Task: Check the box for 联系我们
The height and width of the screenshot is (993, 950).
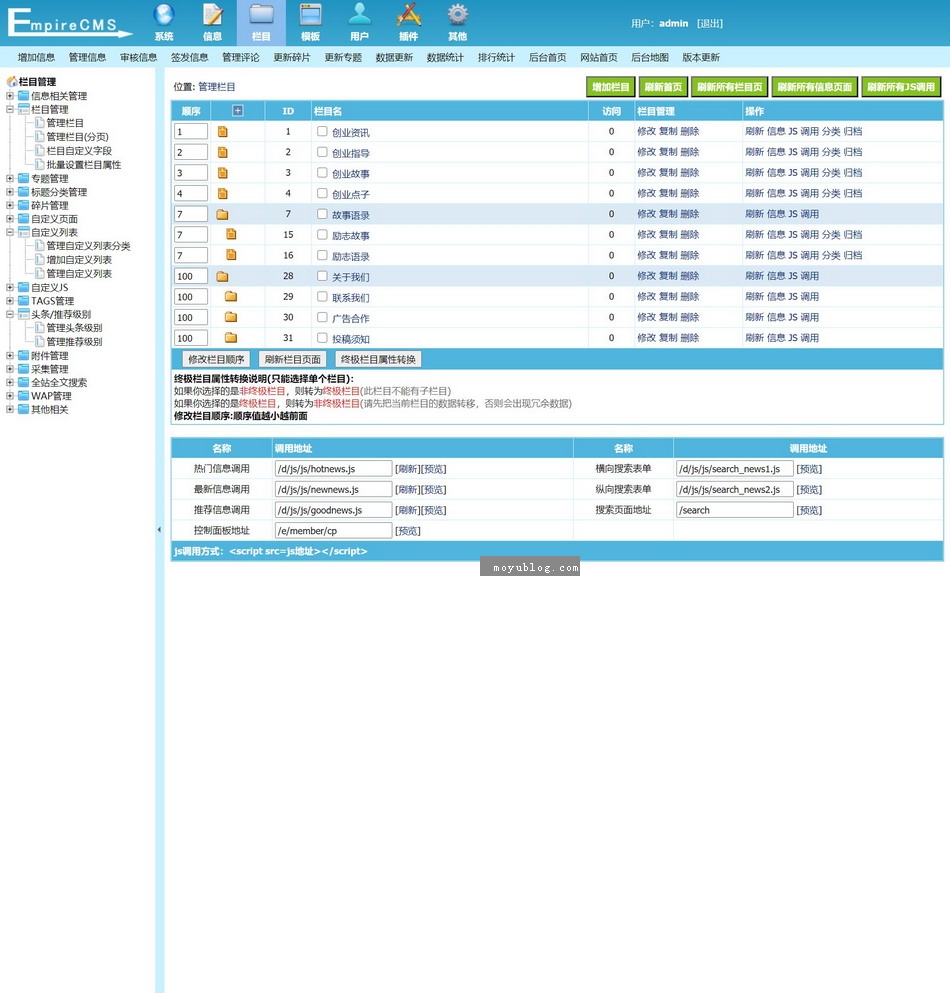Action: [322, 296]
